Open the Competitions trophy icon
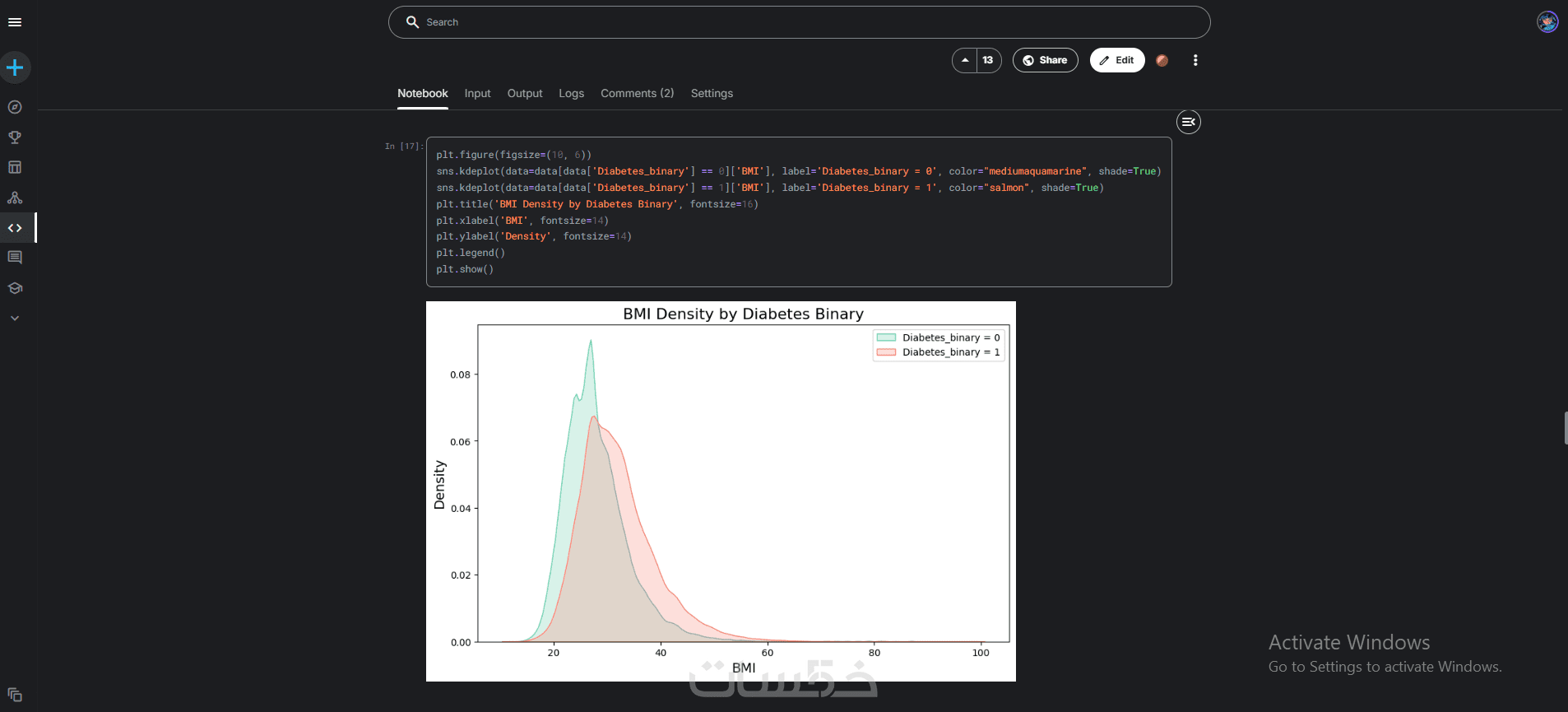Image resolution: width=1568 pixels, height=712 pixels. [15, 137]
